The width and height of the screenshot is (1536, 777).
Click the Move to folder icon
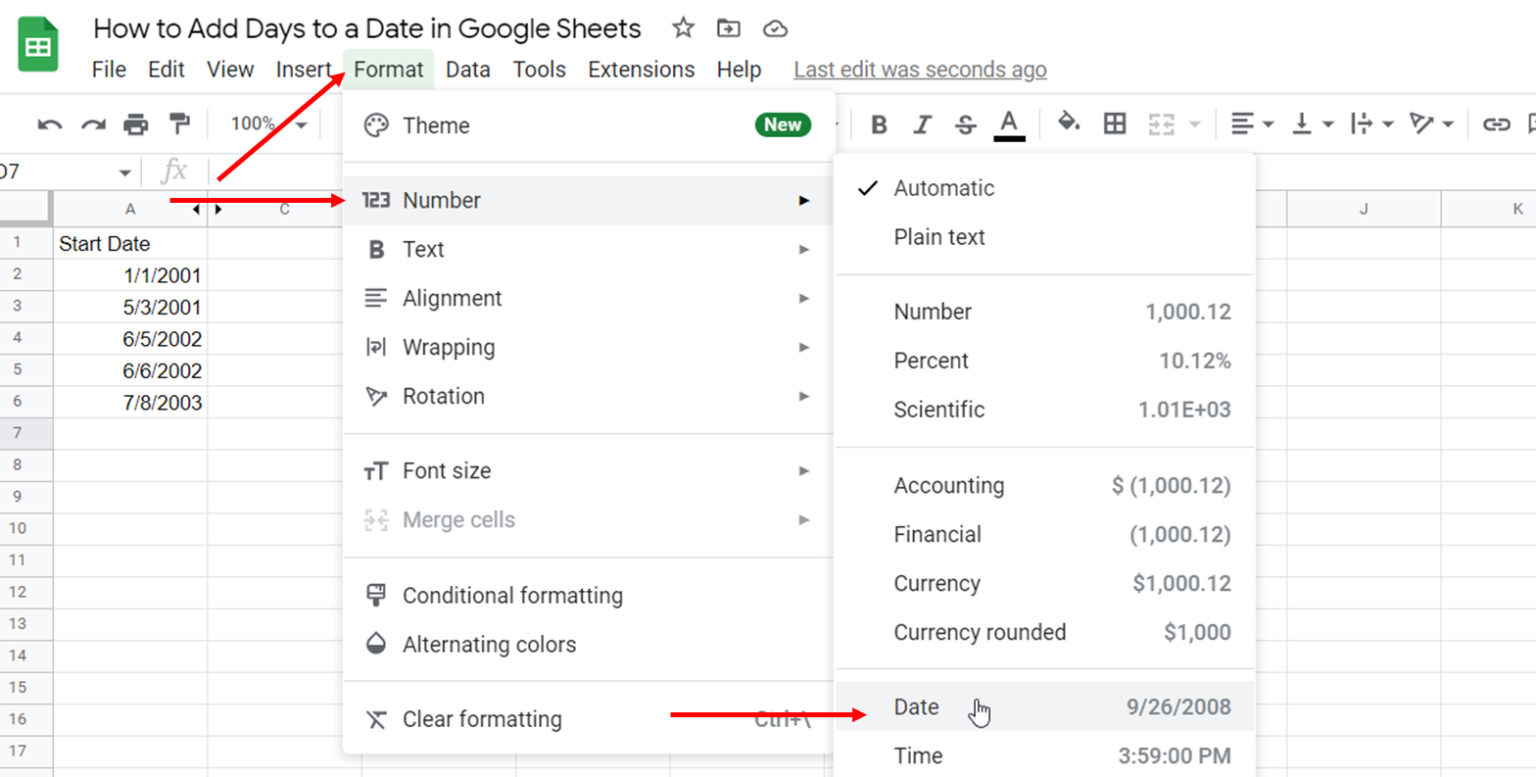(x=729, y=28)
